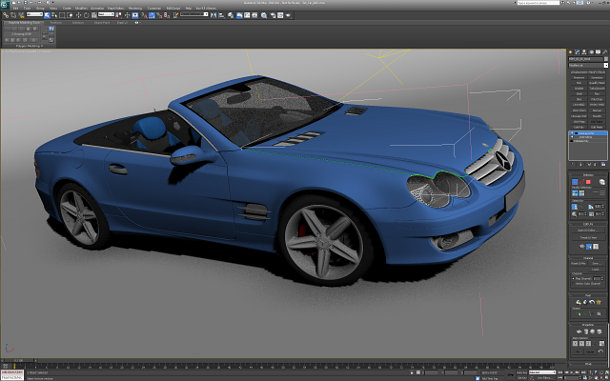The image size is (610, 381).
Task: Open the 3ds Max application menu button
Action: [x=5, y=4]
